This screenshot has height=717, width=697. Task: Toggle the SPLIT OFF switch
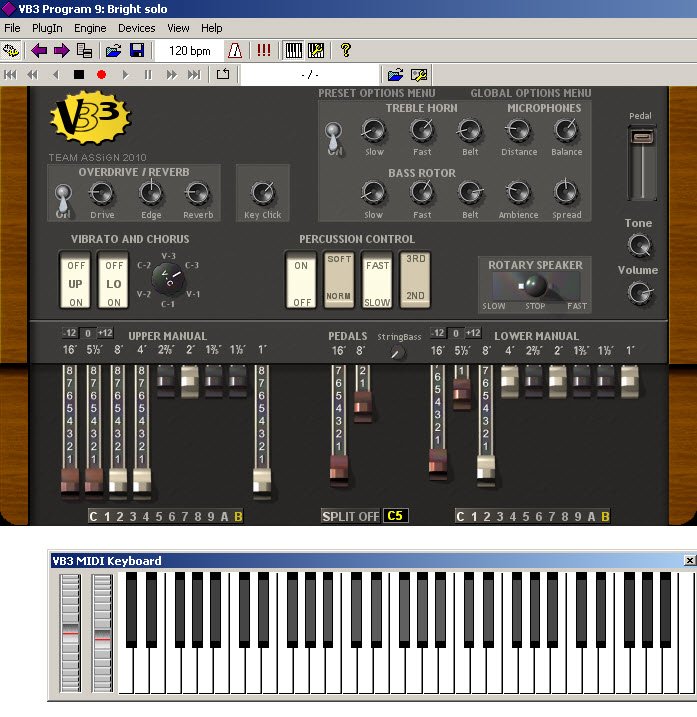pos(351,516)
